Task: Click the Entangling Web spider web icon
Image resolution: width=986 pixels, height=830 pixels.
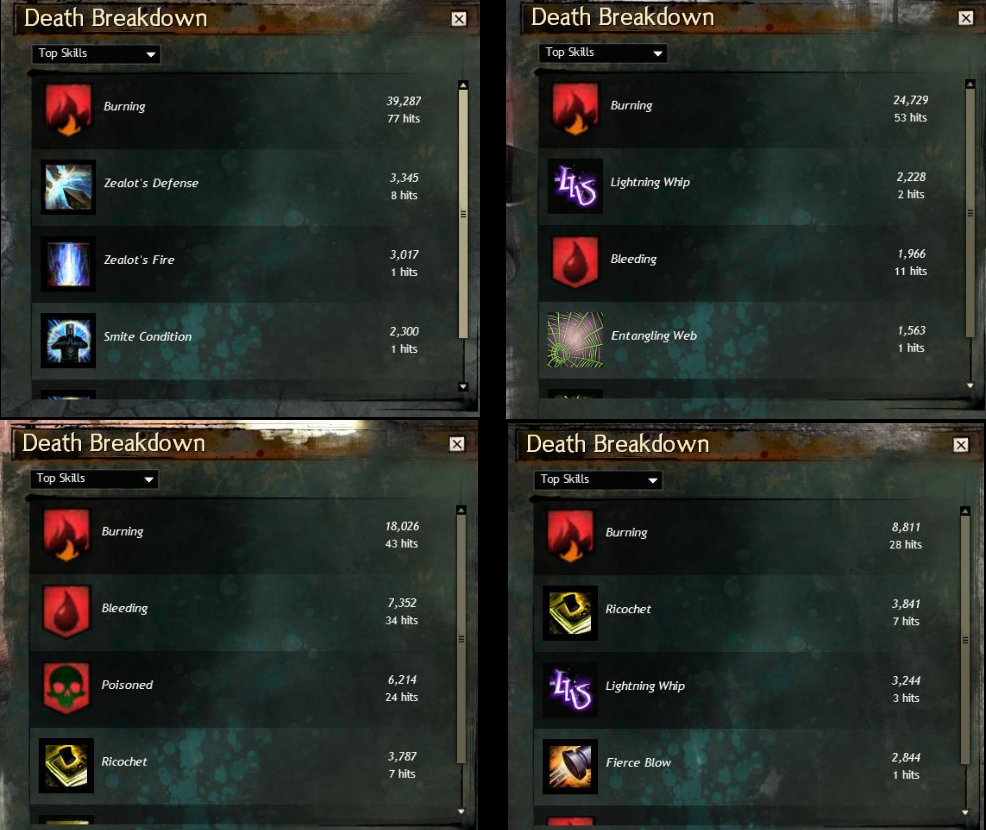Action: point(575,340)
